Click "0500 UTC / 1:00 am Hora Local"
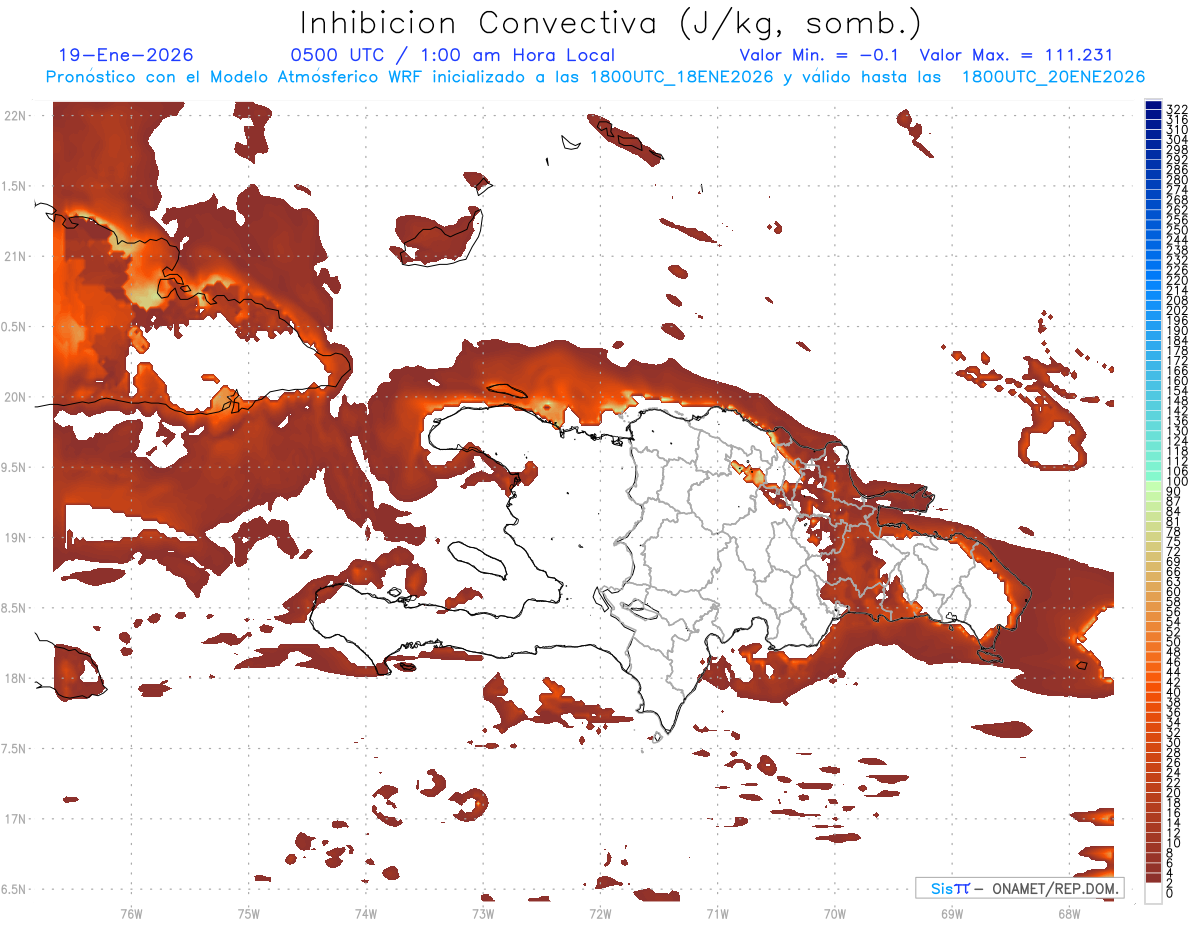The height and width of the screenshot is (927, 1200). point(452,56)
